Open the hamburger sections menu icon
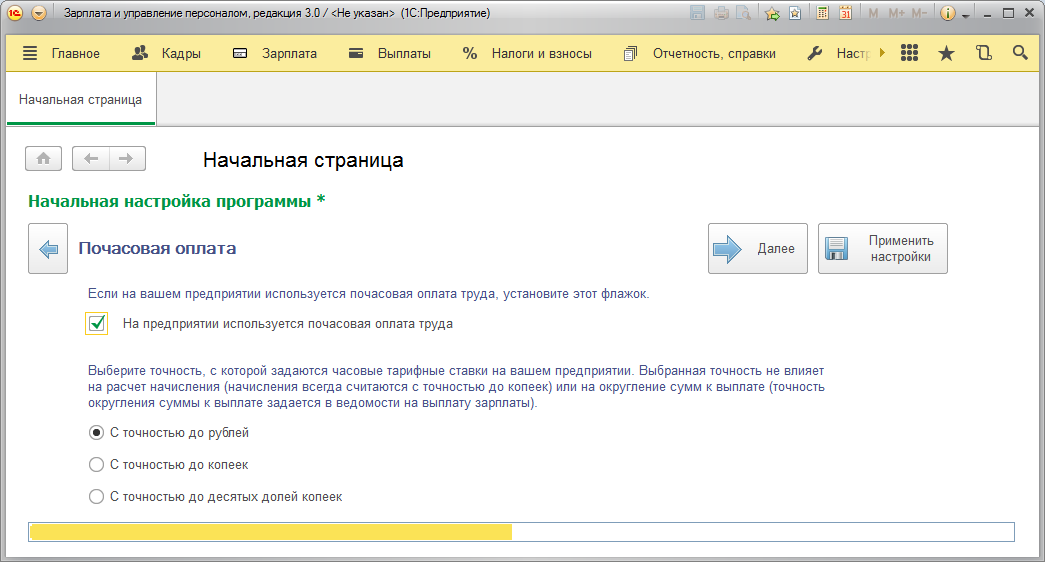 click(30, 53)
